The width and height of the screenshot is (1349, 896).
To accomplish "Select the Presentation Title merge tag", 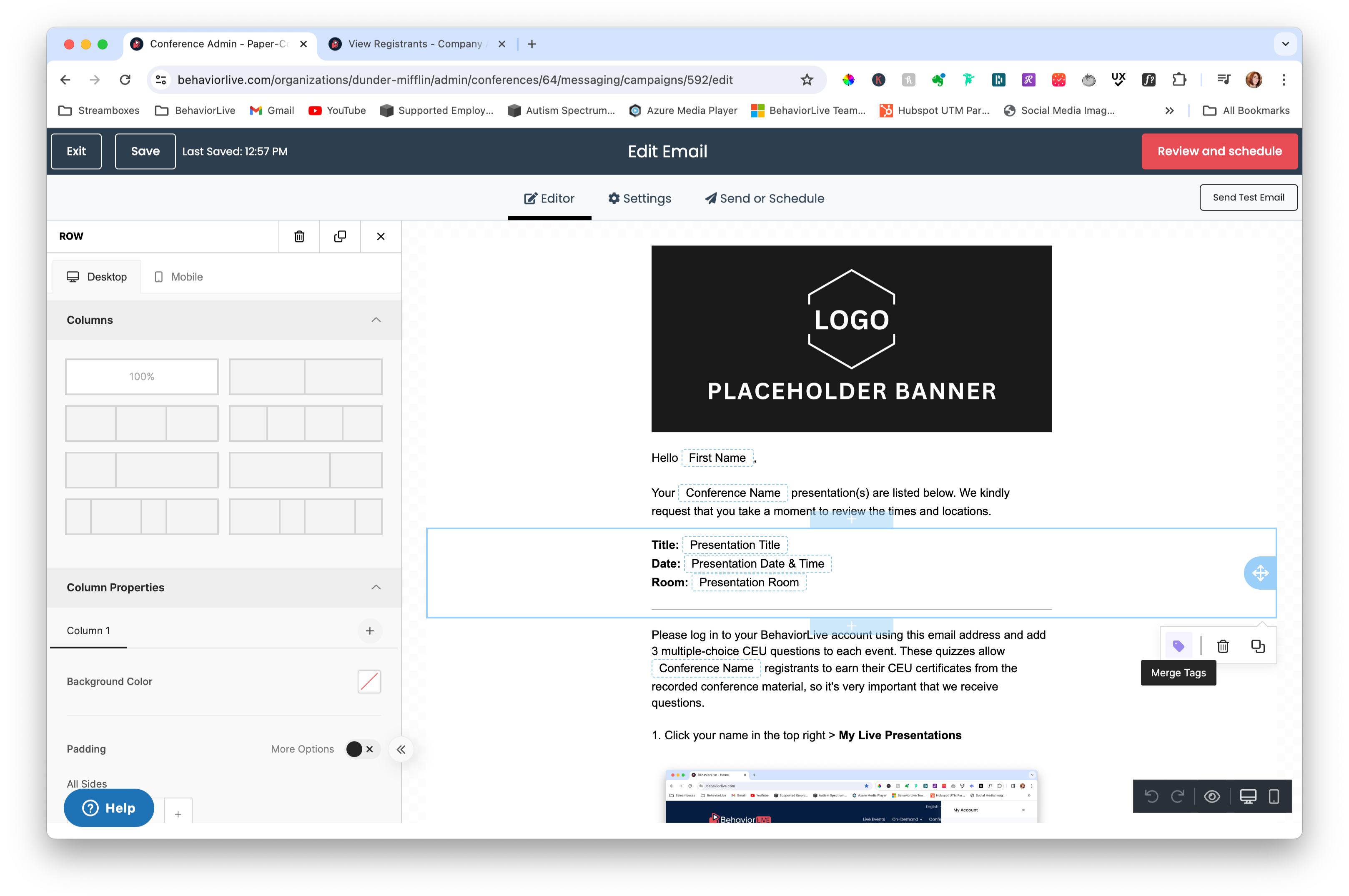I will (735, 545).
